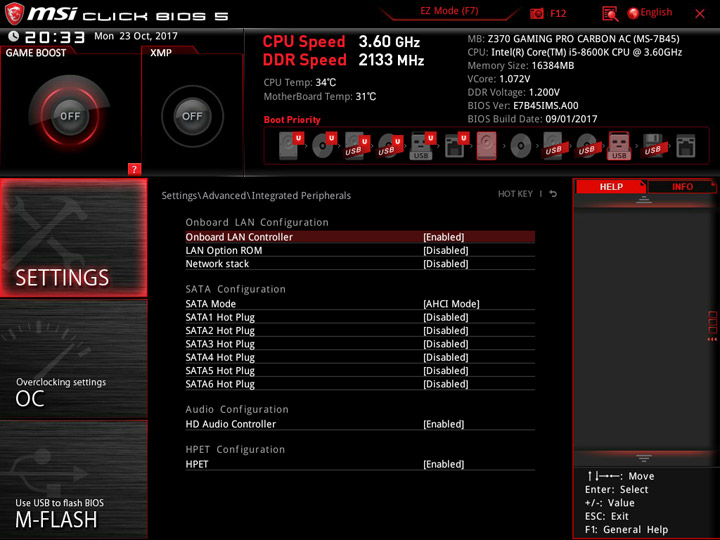Click the CPU Speed 3.60 GHz readout
This screenshot has height=540, width=720.
click(341, 42)
